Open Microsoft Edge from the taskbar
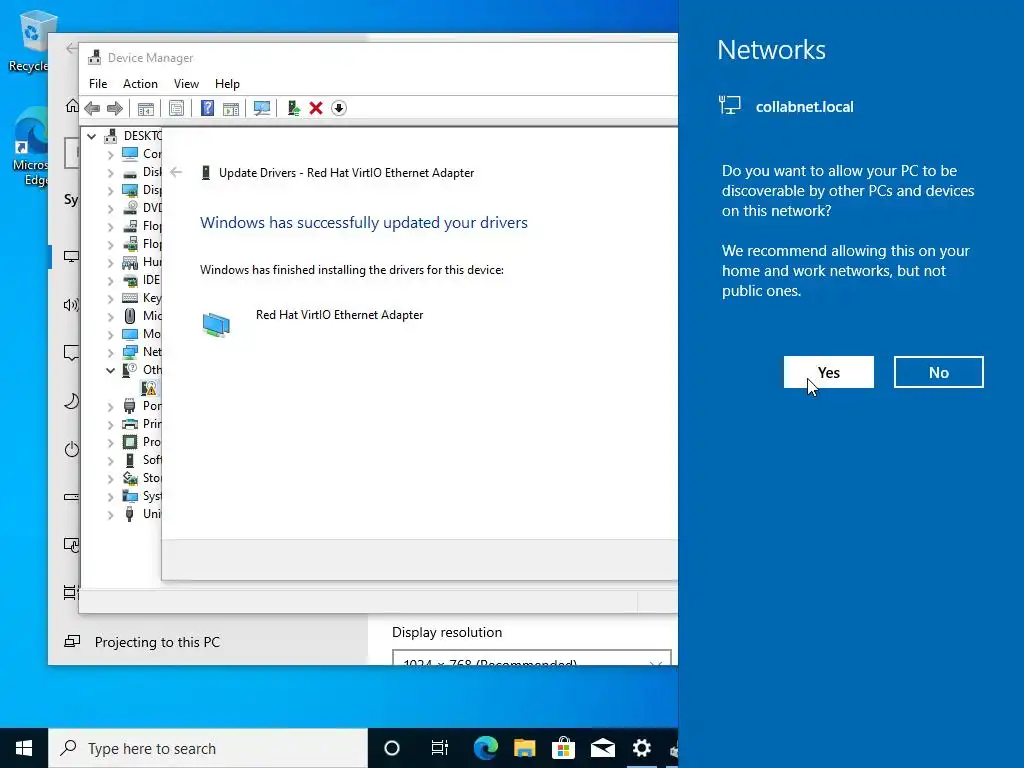This screenshot has height=768, width=1024. pos(485,748)
